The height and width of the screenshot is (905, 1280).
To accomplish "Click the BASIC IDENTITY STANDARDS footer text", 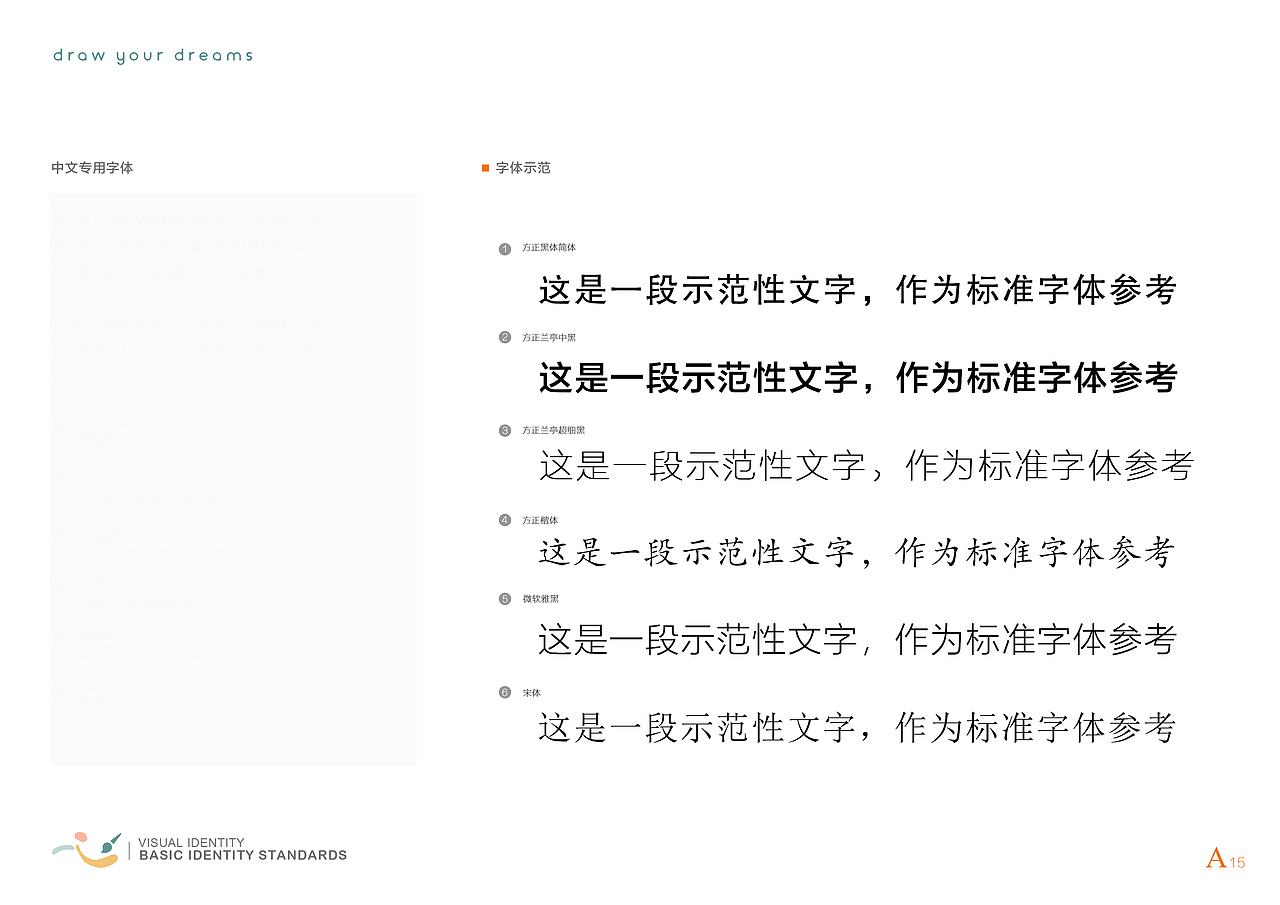I will coord(243,855).
